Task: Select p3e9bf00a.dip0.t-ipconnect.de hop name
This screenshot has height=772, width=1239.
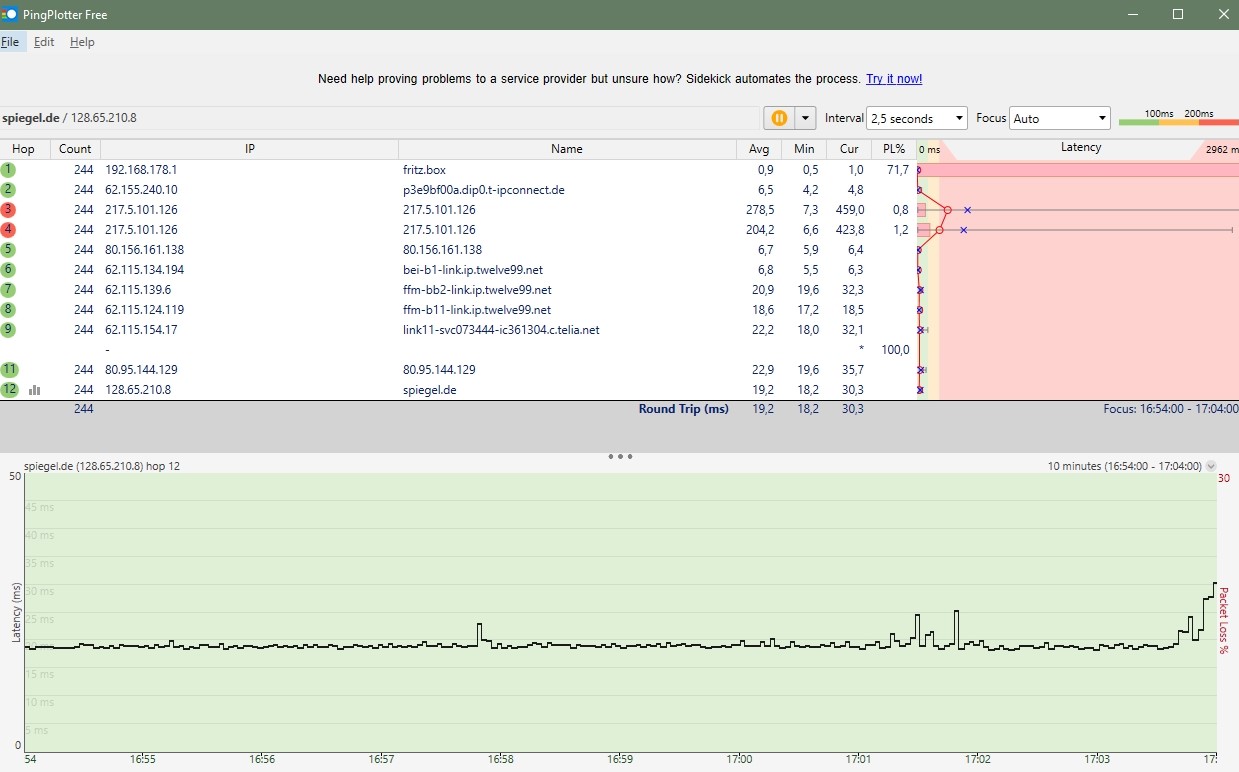Action: point(484,190)
